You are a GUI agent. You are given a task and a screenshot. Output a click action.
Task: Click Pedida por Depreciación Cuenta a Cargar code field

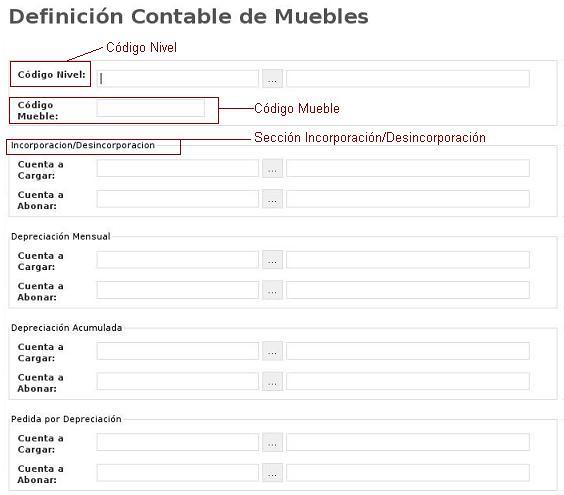click(177, 442)
